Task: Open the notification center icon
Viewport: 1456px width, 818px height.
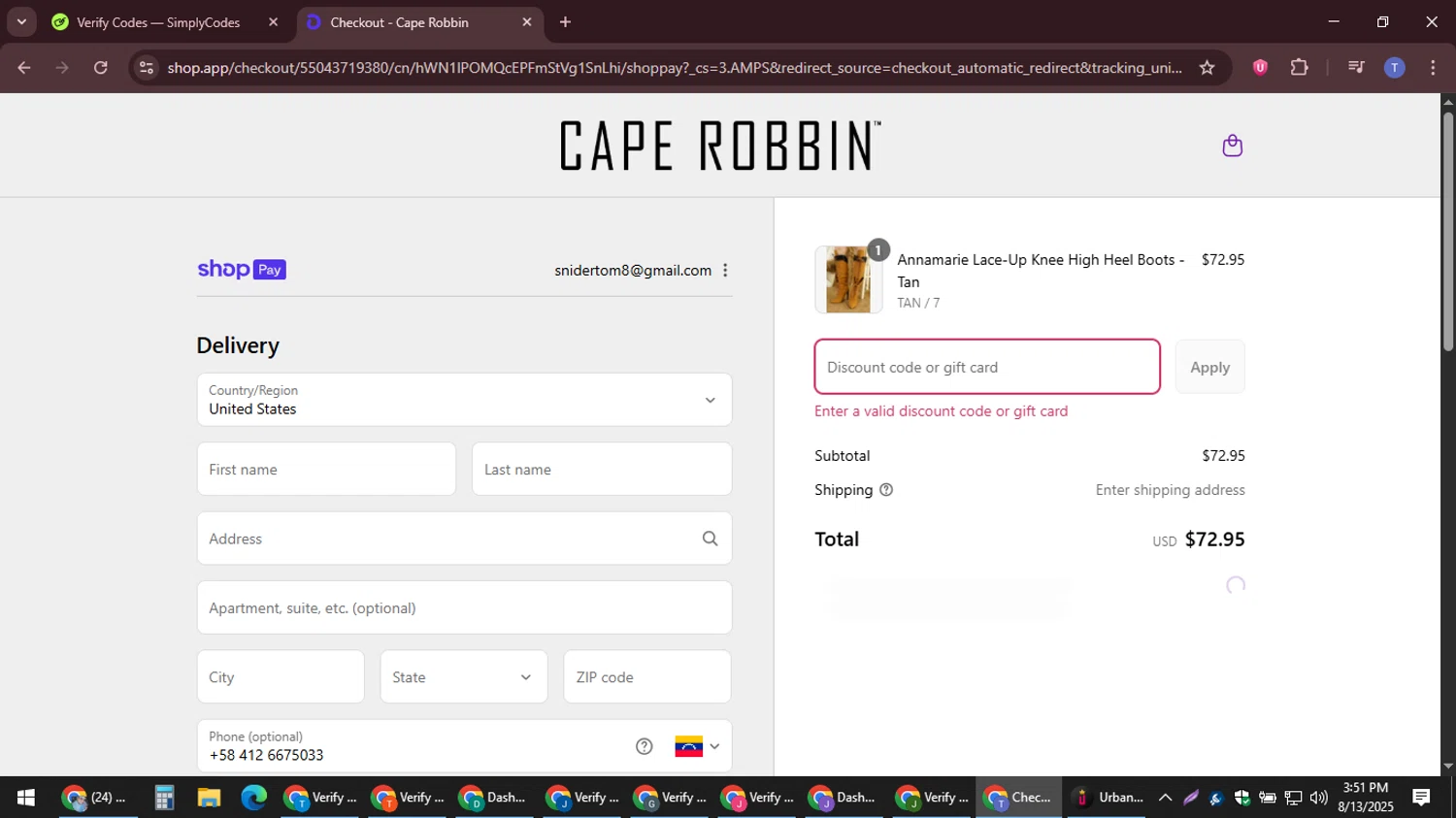Action: (x=1421, y=798)
